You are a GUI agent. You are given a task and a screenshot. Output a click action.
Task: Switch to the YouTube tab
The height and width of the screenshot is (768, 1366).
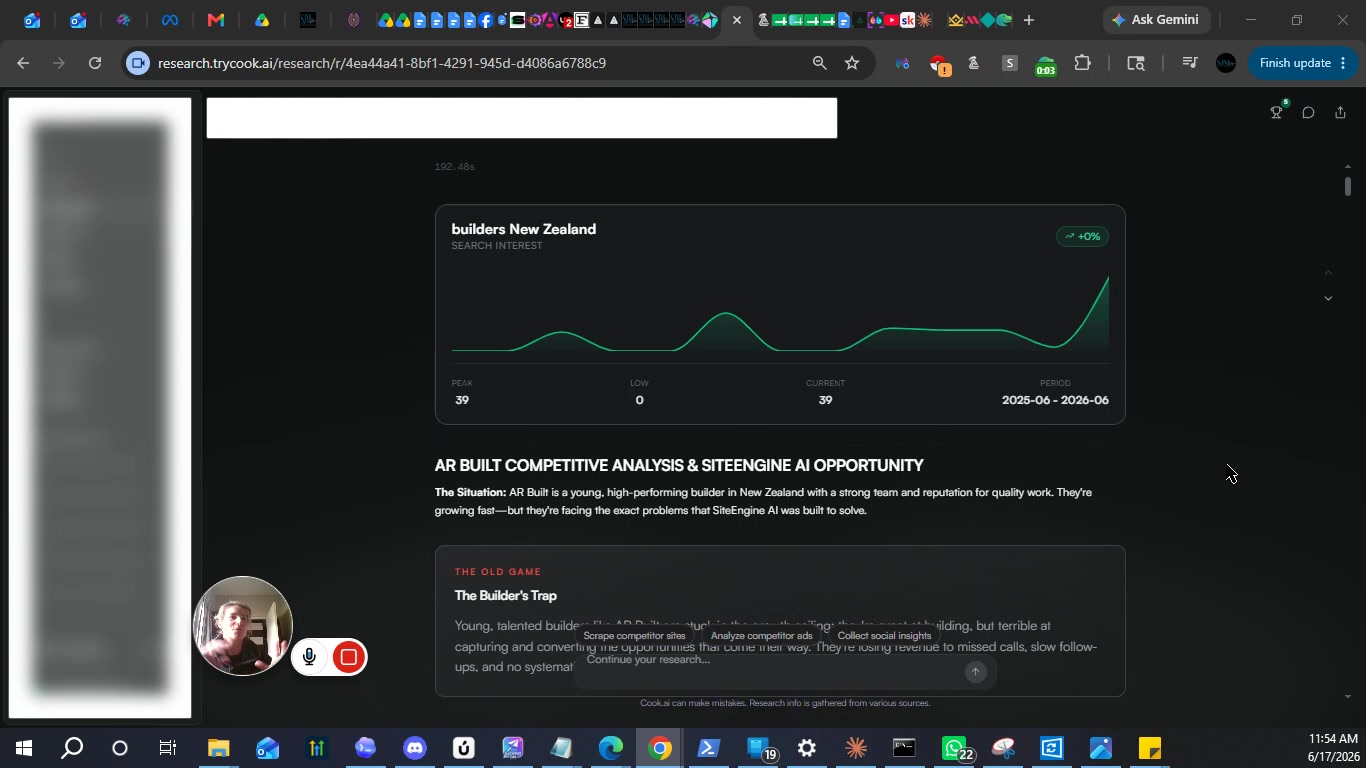pos(890,20)
